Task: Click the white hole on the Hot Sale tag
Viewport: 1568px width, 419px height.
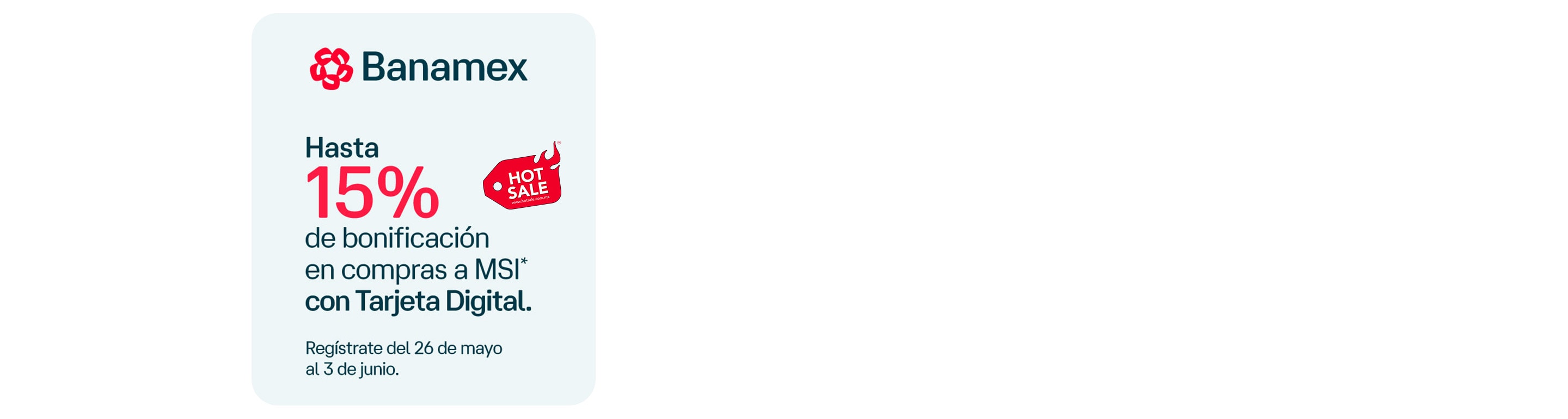Action: tap(497, 186)
